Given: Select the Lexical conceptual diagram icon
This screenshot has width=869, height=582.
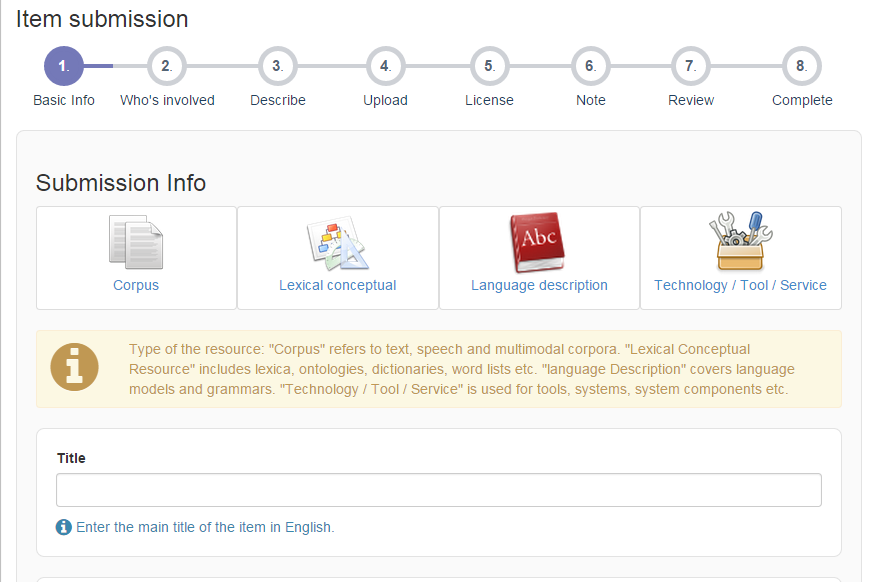Looking at the screenshot, I should click(x=337, y=243).
